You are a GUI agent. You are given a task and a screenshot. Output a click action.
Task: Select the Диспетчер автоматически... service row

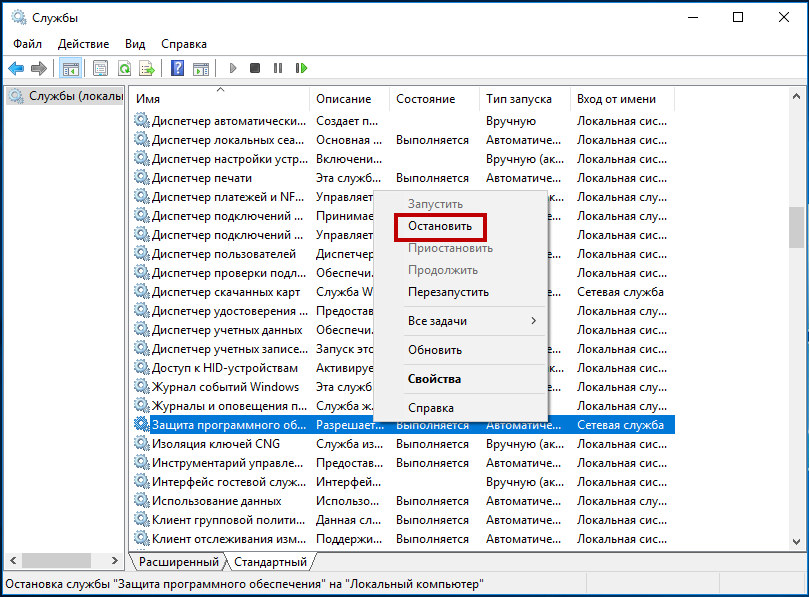tap(402, 121)
